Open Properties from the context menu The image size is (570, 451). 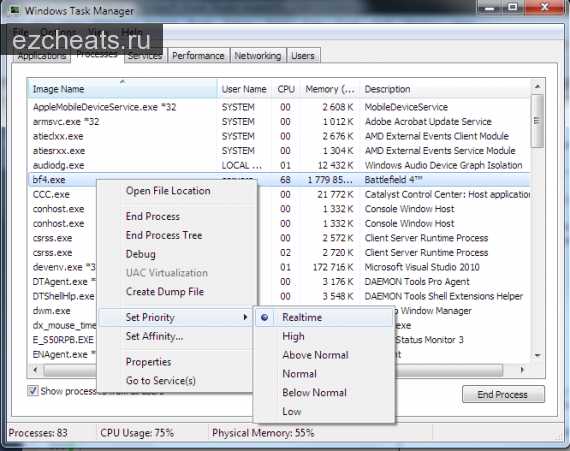(148, 362)
